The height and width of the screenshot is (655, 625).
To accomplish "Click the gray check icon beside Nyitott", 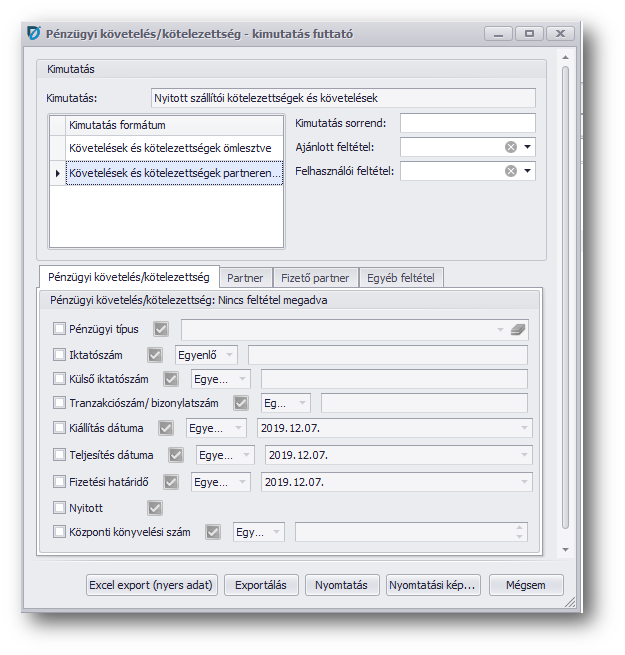I will [155, 507].
